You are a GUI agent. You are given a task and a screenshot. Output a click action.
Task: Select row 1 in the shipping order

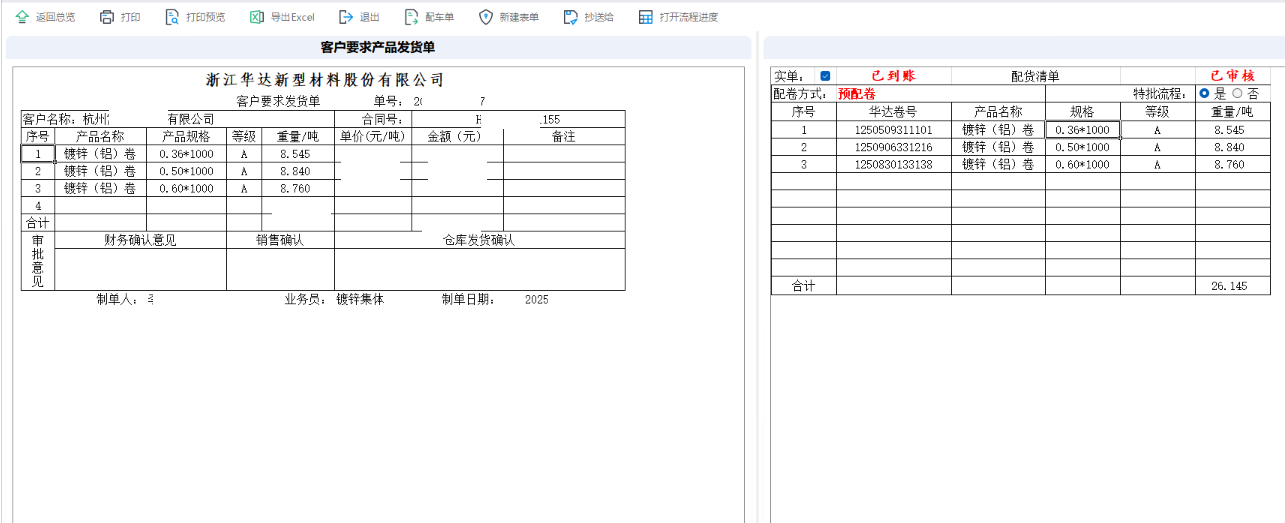point(38,154)
